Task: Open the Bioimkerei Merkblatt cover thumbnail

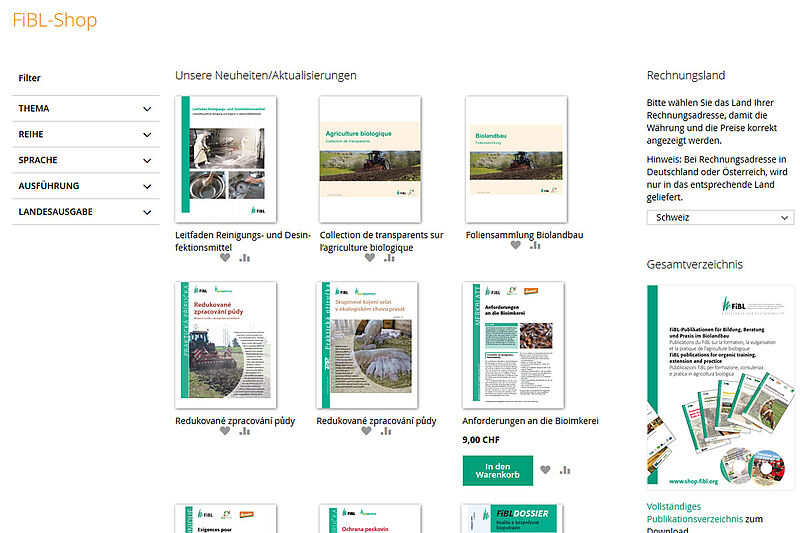Action: (513, 345)
